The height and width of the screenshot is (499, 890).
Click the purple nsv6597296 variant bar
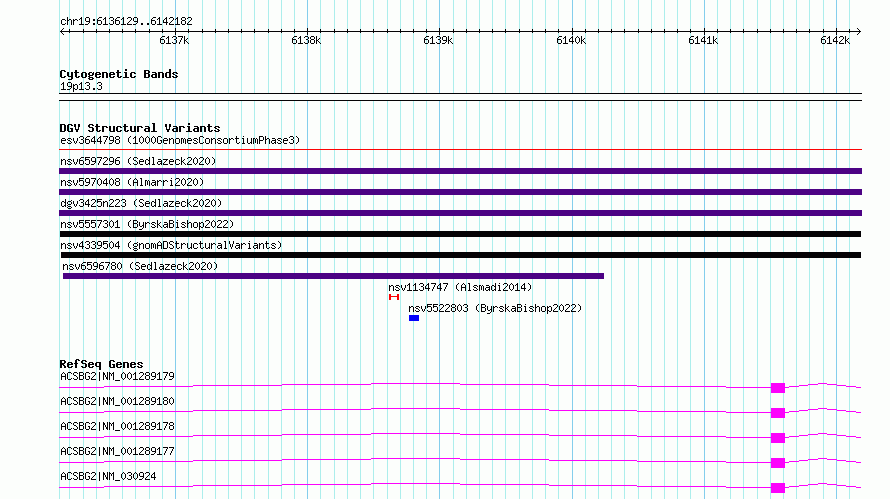[x=460, y=171]
